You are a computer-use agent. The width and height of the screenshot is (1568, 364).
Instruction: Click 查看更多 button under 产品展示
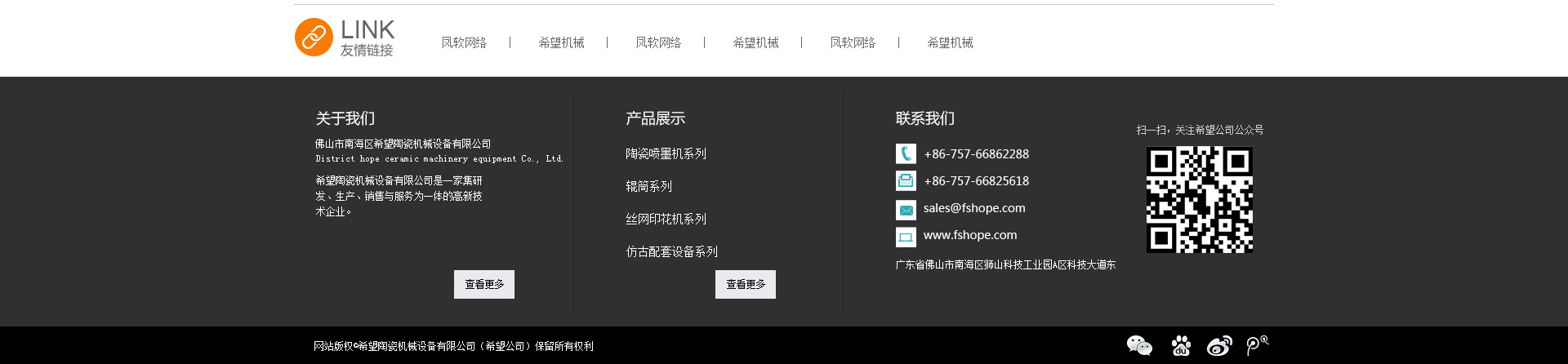click(x=746, y=284)
